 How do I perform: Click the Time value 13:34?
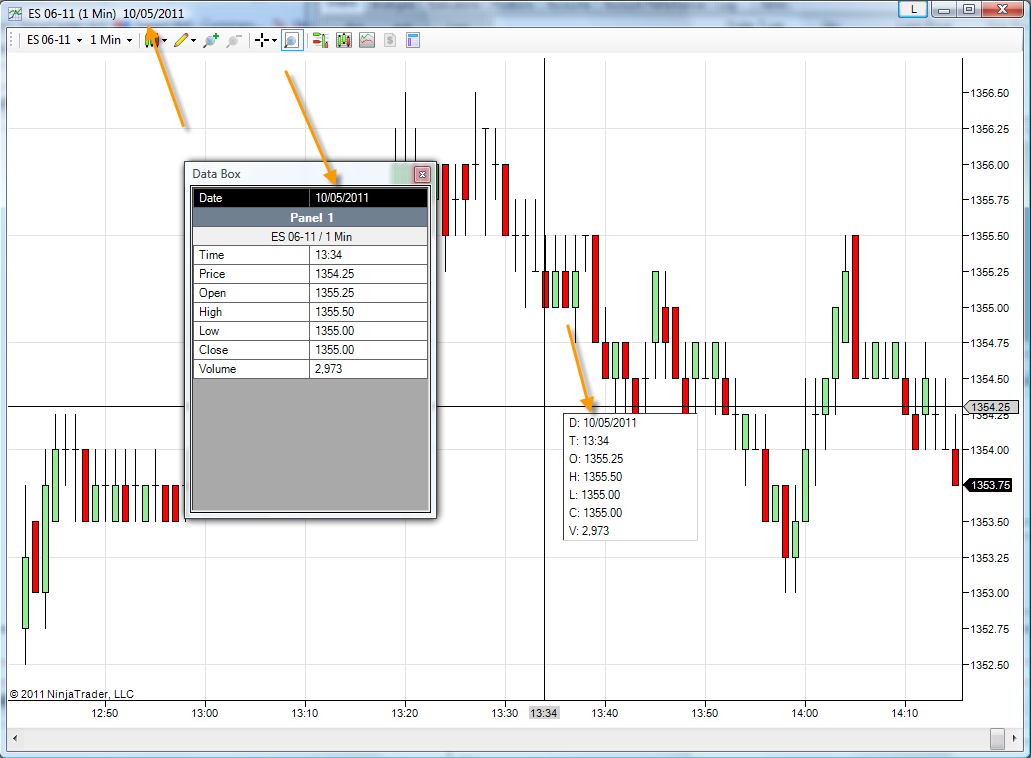(x=368, y=255)
